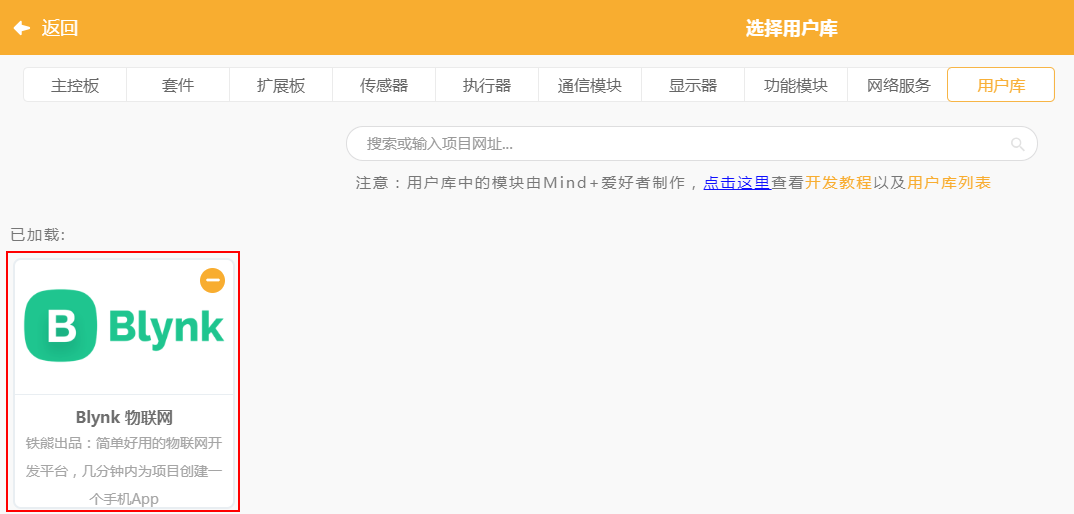1074x514 pixels.
Task: Click the Blynk card description text
Action: click(x=124, y=471)
